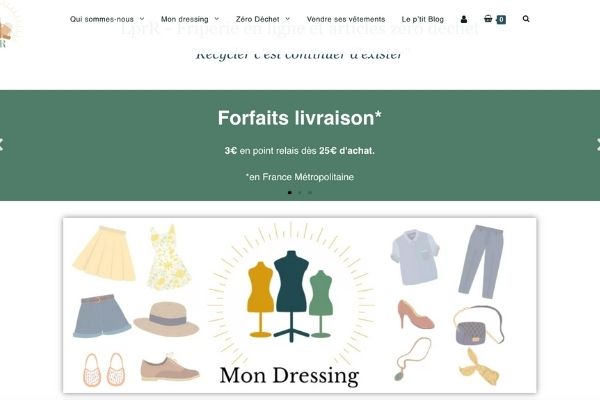Open Vendre ses vêtements menu item
Viewport: 600px width, 400px height.
[346, 19]
